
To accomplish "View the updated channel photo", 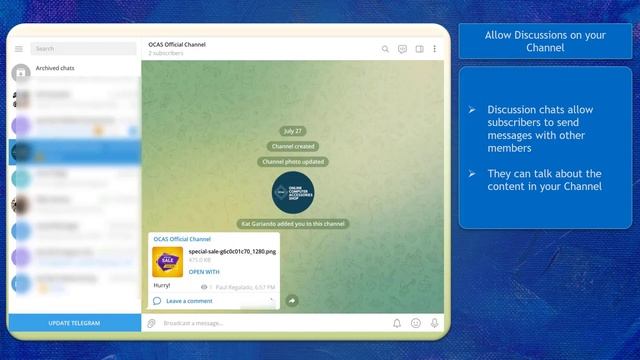I will coord(293,193).
